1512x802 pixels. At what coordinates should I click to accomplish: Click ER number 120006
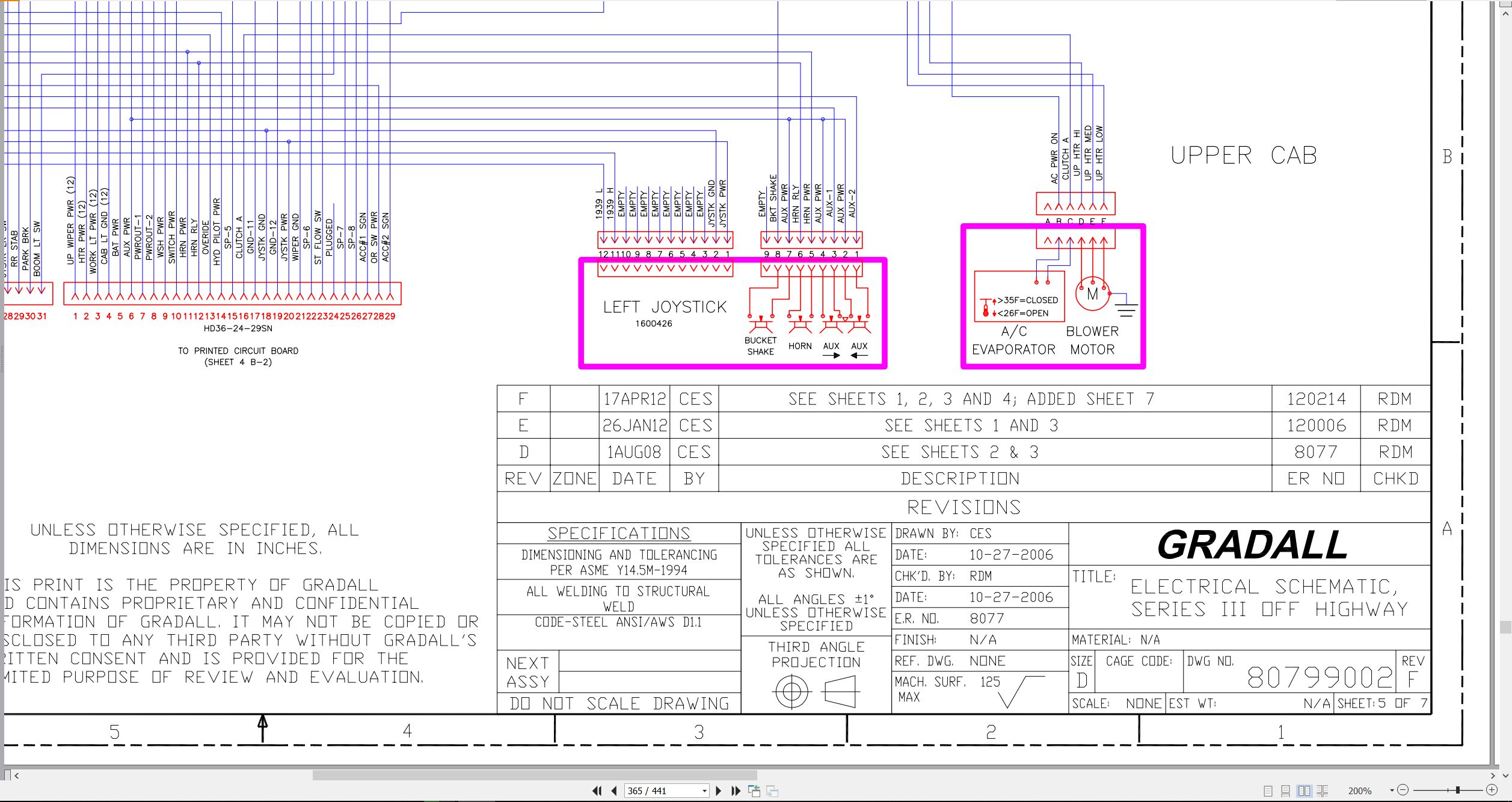tap(1316, 425)
